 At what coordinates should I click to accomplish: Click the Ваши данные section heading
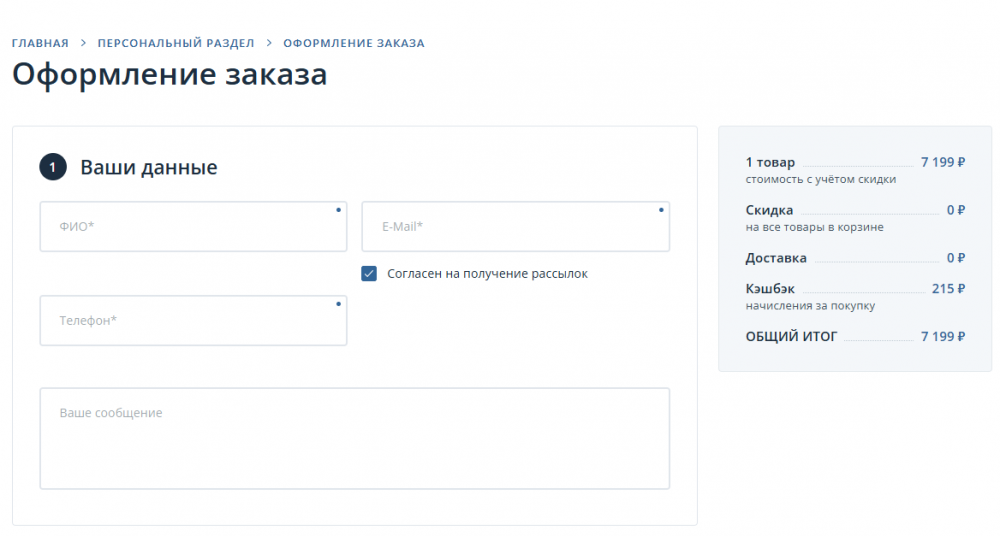point(149,167)
